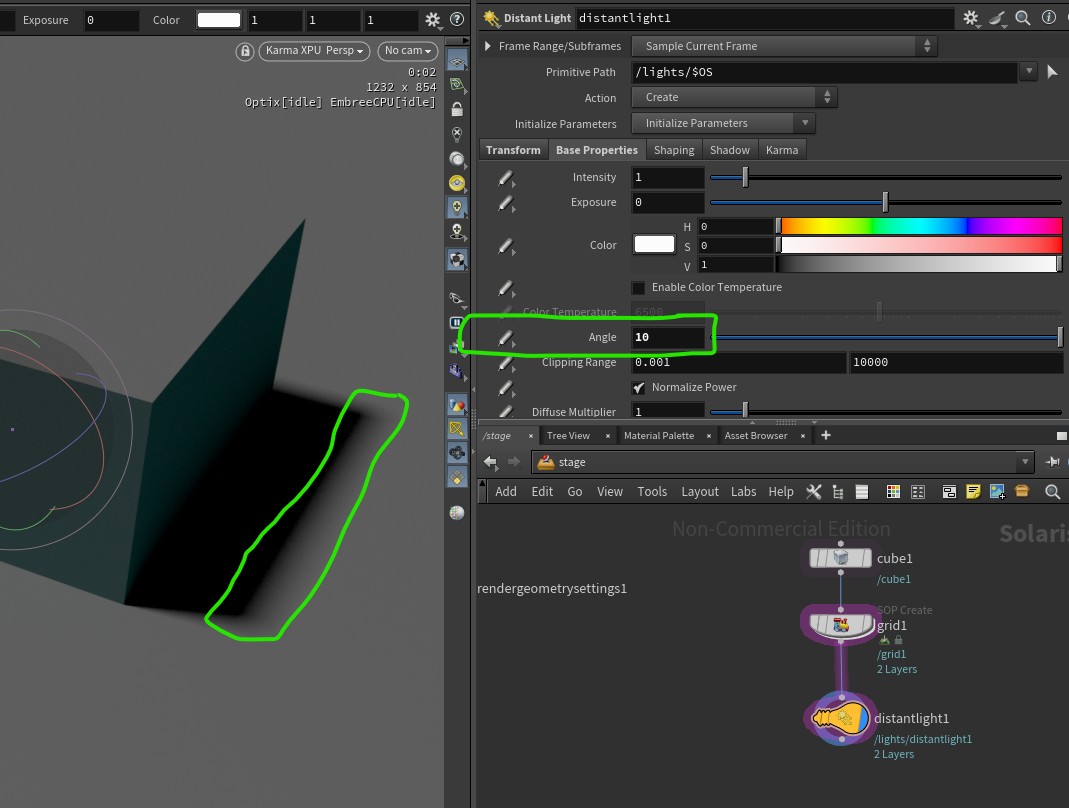
Task: Click the lock icon in viewport sidebar
Action: point(457,110)
